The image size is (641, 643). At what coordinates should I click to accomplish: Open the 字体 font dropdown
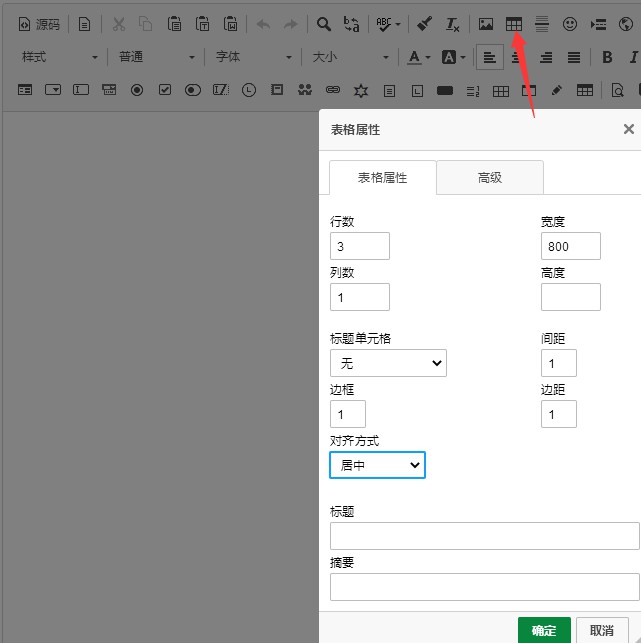click(253, 57)
